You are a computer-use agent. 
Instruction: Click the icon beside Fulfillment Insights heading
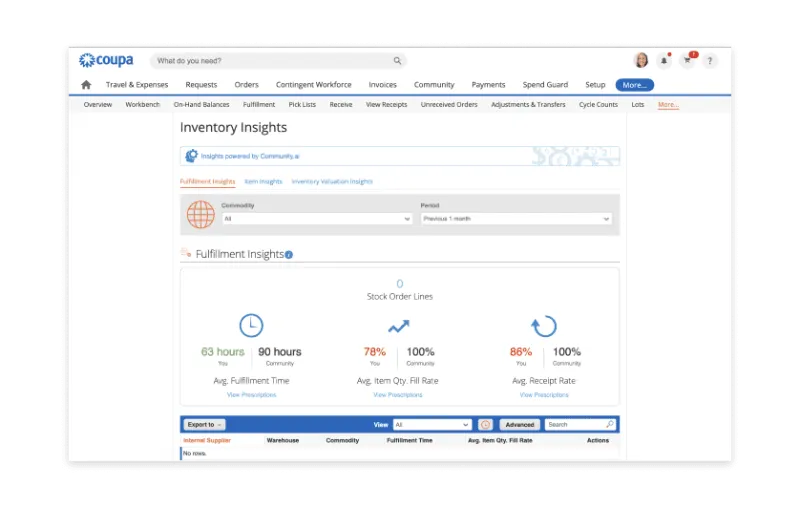click(186, 252)
